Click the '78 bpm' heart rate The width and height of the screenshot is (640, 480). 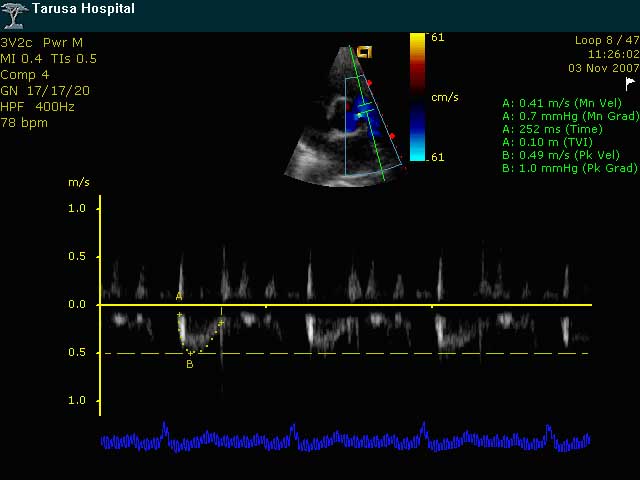coord(24,123)
